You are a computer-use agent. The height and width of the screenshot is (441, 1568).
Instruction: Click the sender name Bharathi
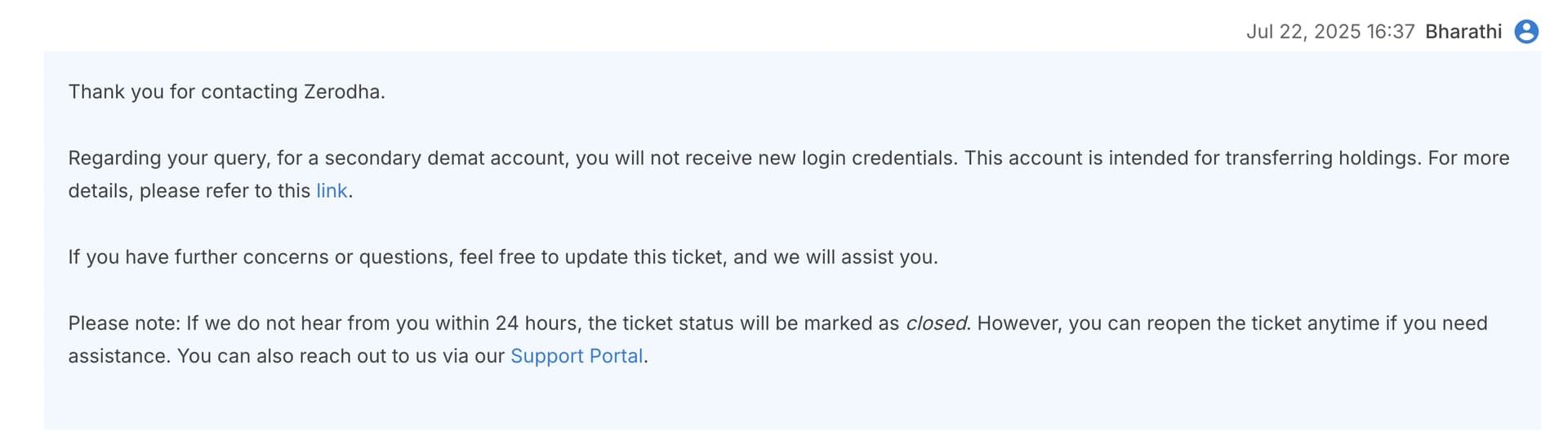click(x=1463, y=32)
